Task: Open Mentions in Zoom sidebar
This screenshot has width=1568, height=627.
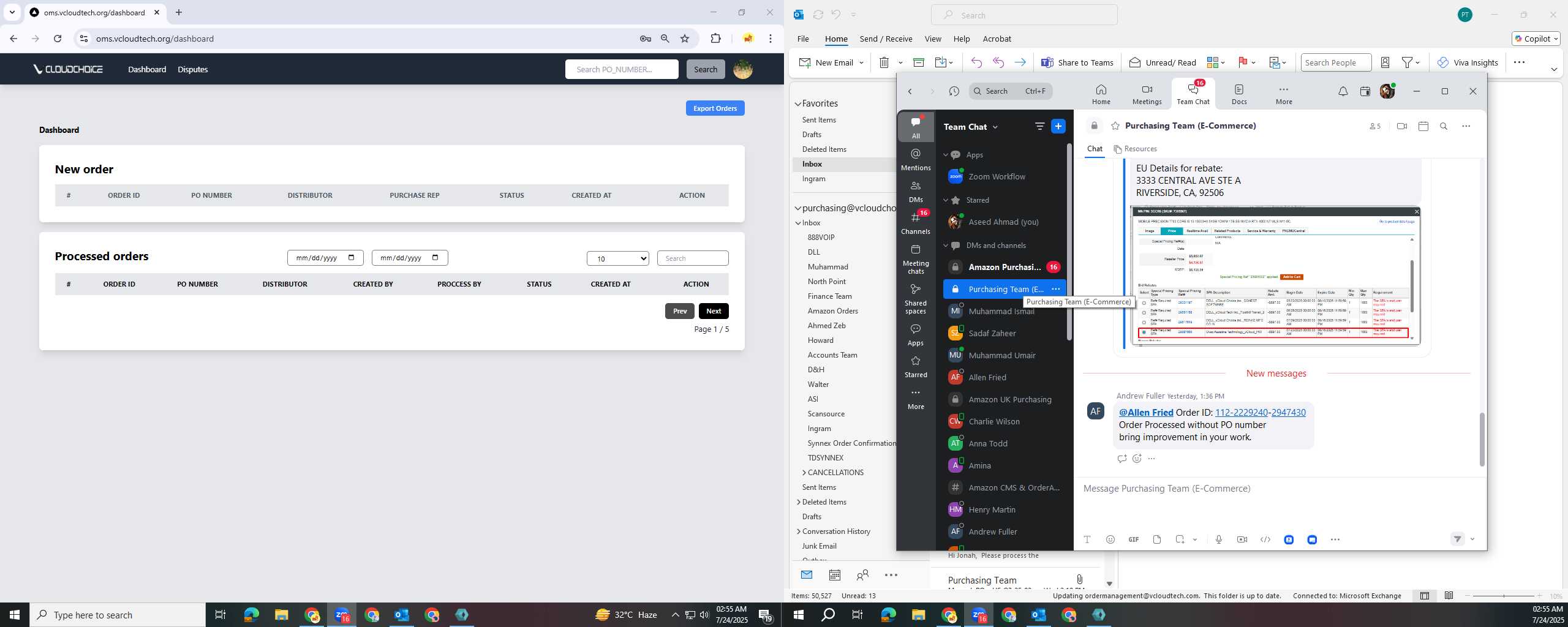Action: coord(916,159)
